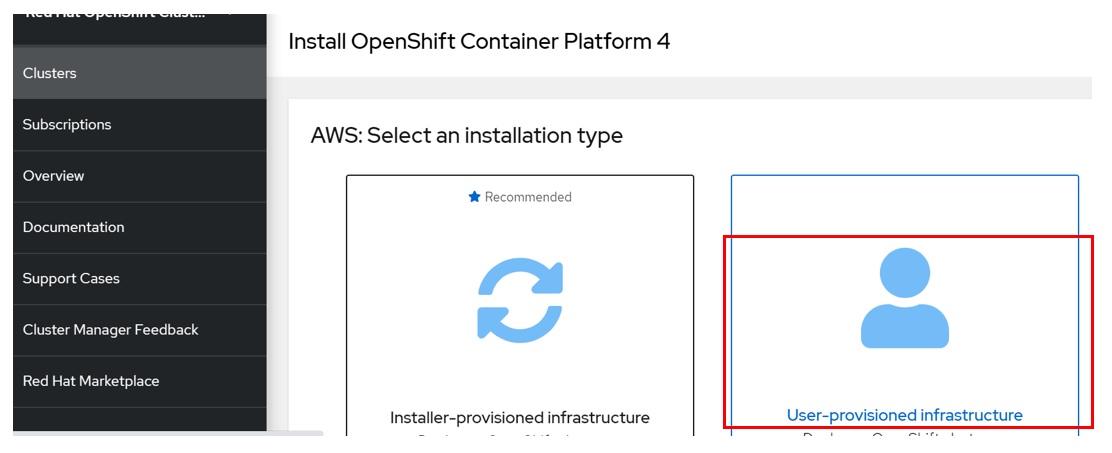Click the AWS: Select an installation type heading
Image resolution: width=1112 pixels, height=453 pixels.
(467, 135)
